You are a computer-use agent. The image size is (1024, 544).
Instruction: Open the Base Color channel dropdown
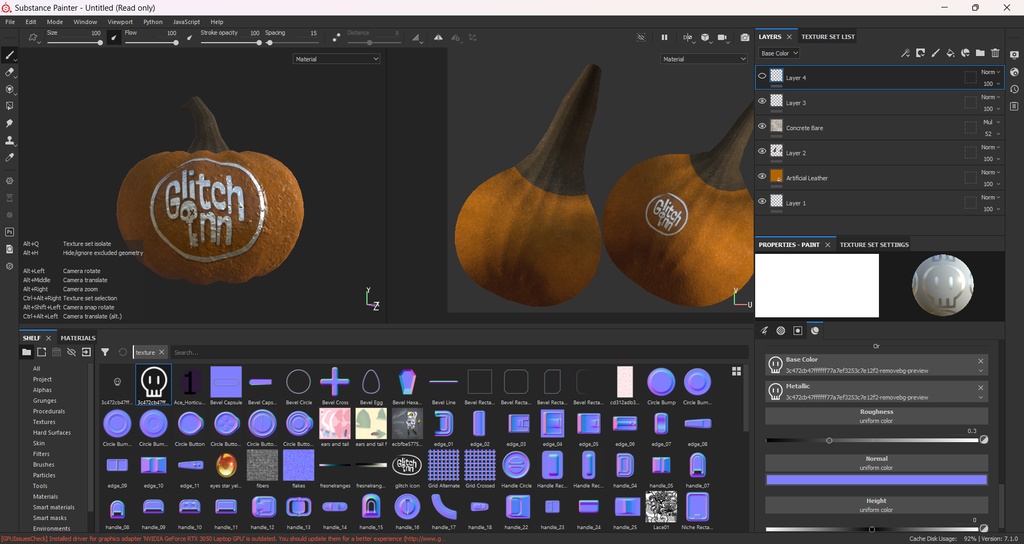[x=779, y=53]
